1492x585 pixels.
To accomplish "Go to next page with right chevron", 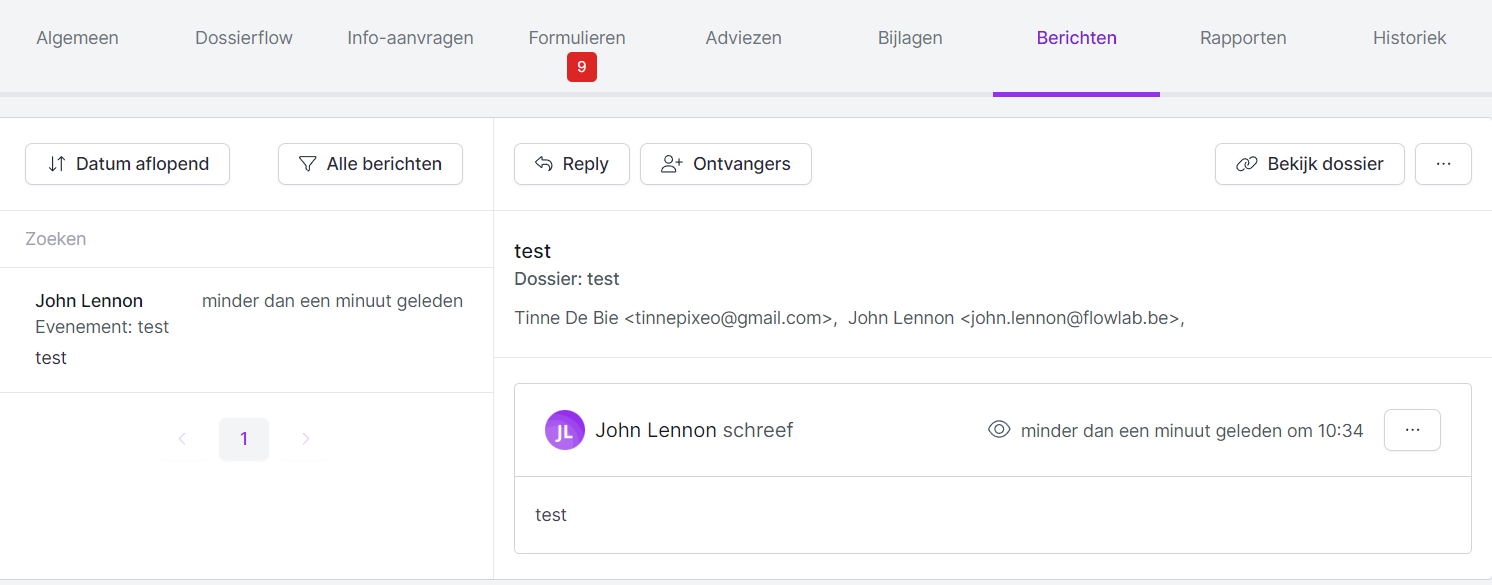I will (306, 439).
